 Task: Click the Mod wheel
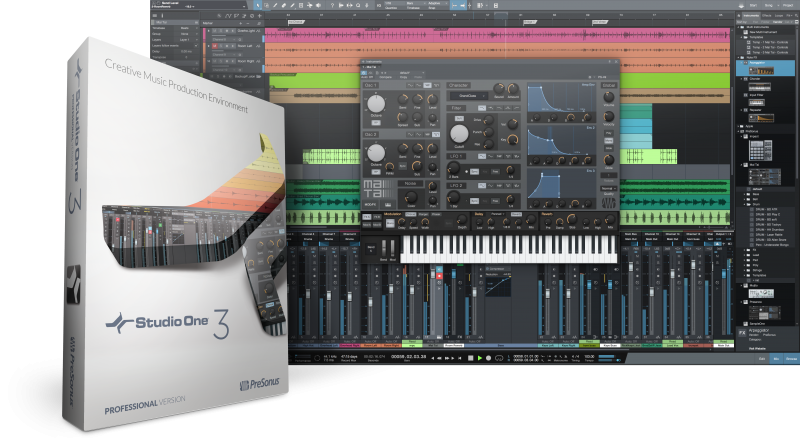pos(393,248)
